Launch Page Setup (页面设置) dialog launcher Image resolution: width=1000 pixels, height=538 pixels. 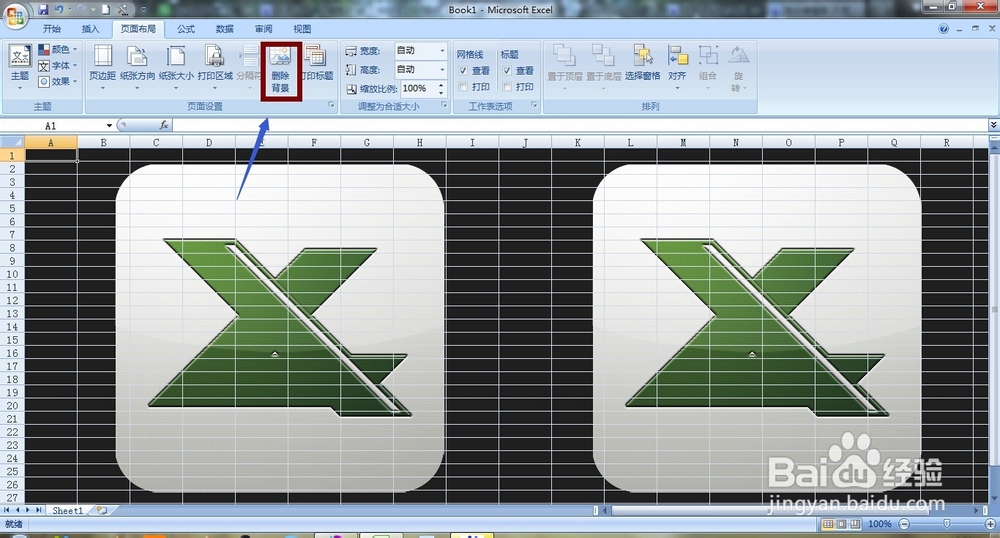tap(331, 105)
